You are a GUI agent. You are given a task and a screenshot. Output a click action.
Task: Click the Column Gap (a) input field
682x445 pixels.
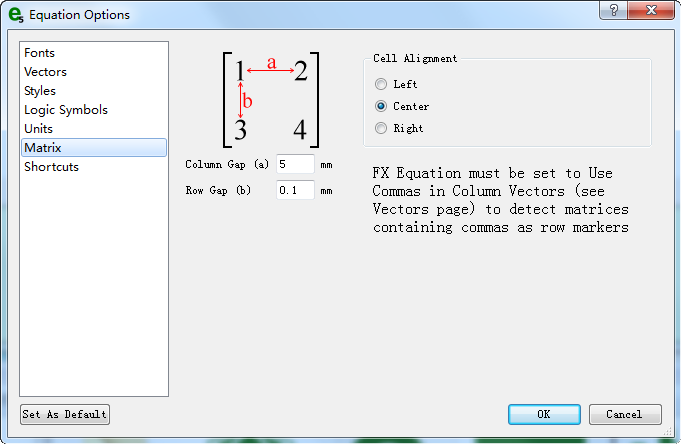click(295, 164)
